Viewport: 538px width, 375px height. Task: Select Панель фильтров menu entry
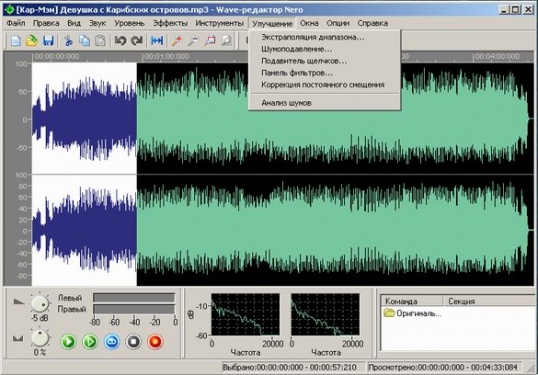[296, 73]
